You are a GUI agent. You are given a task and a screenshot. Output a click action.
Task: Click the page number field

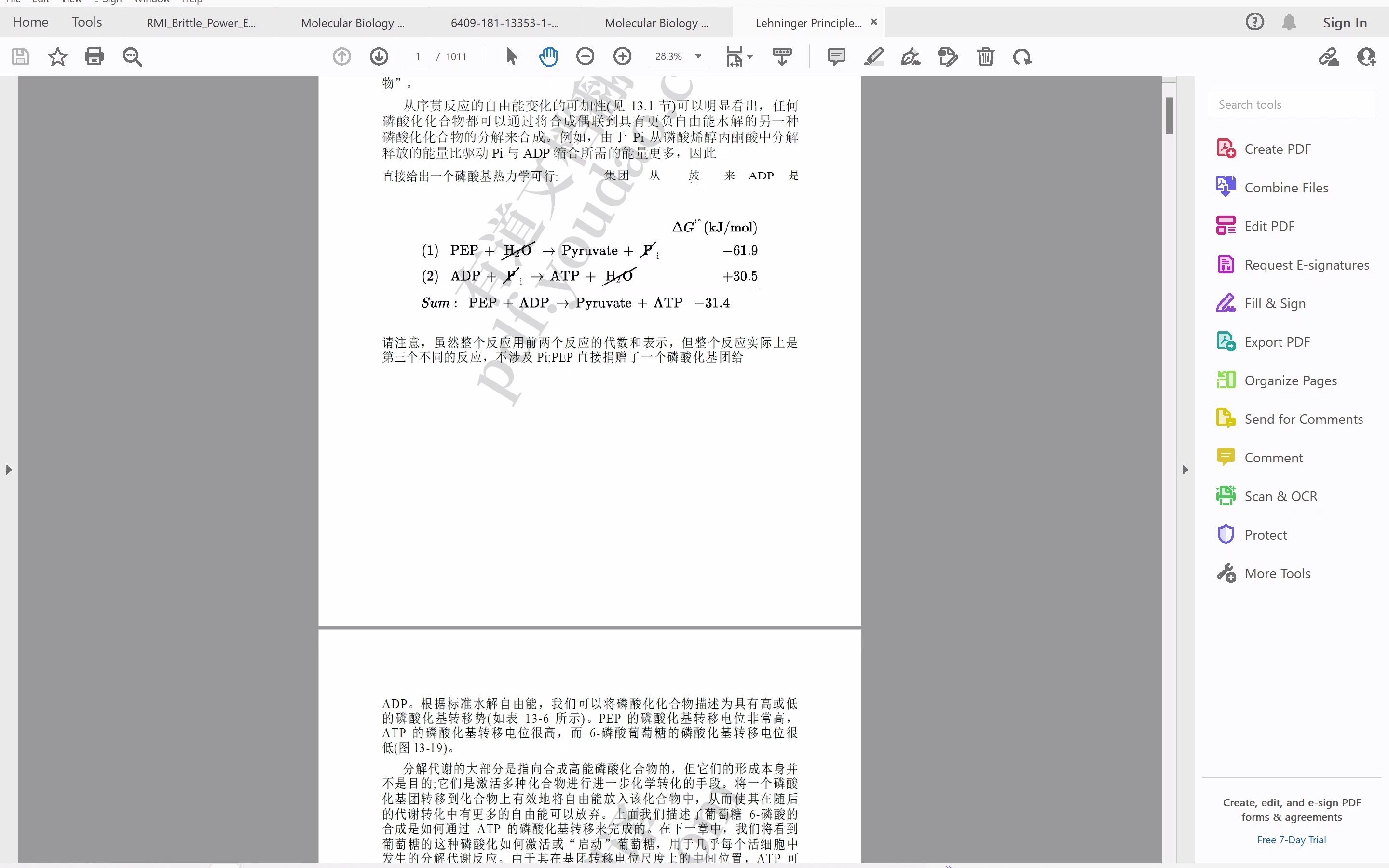click(418, 56)
